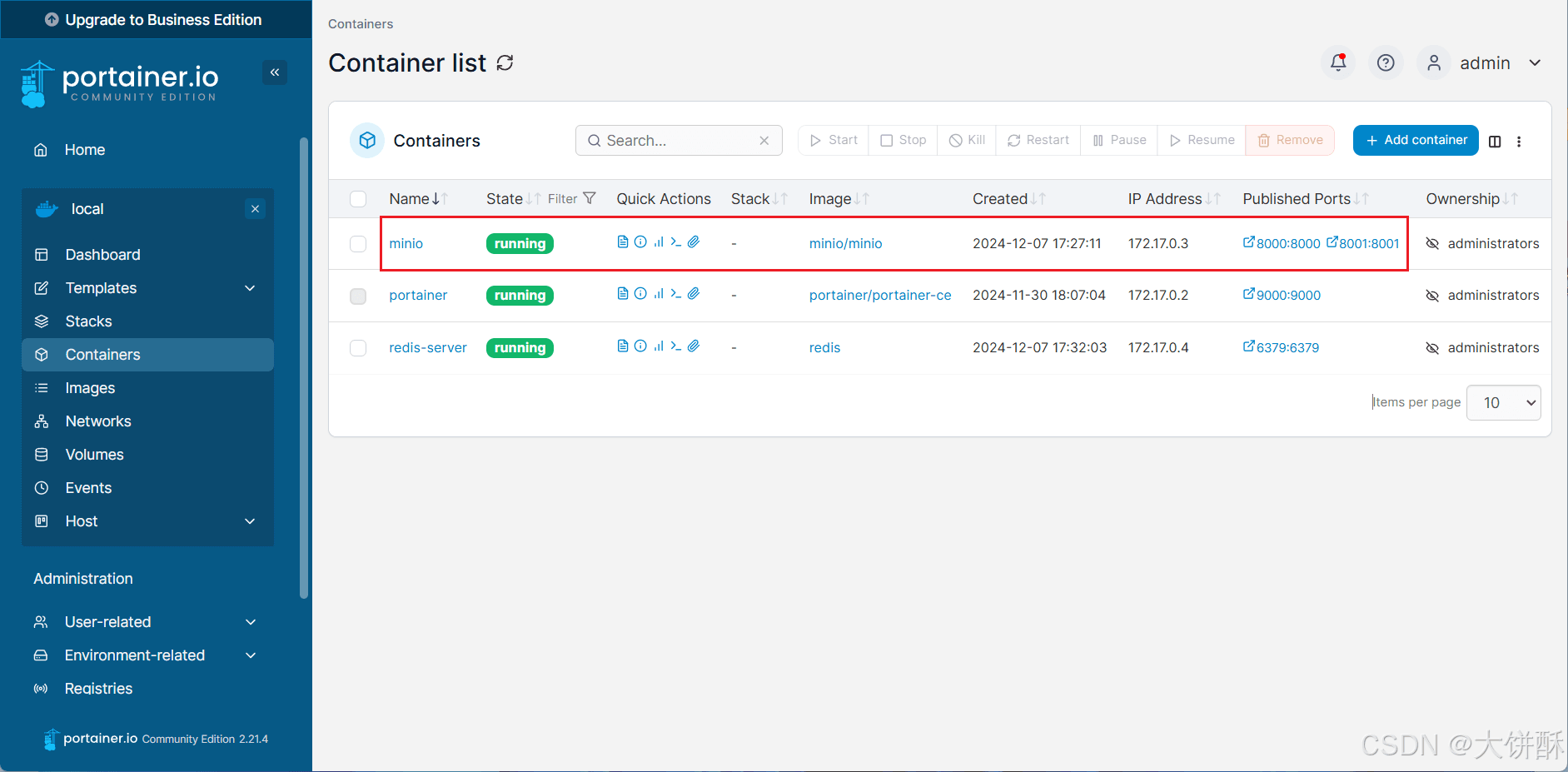Sort by Name column
Image resolution: width=1568 pixels, height=772 pixels.
tap(418, 199)
